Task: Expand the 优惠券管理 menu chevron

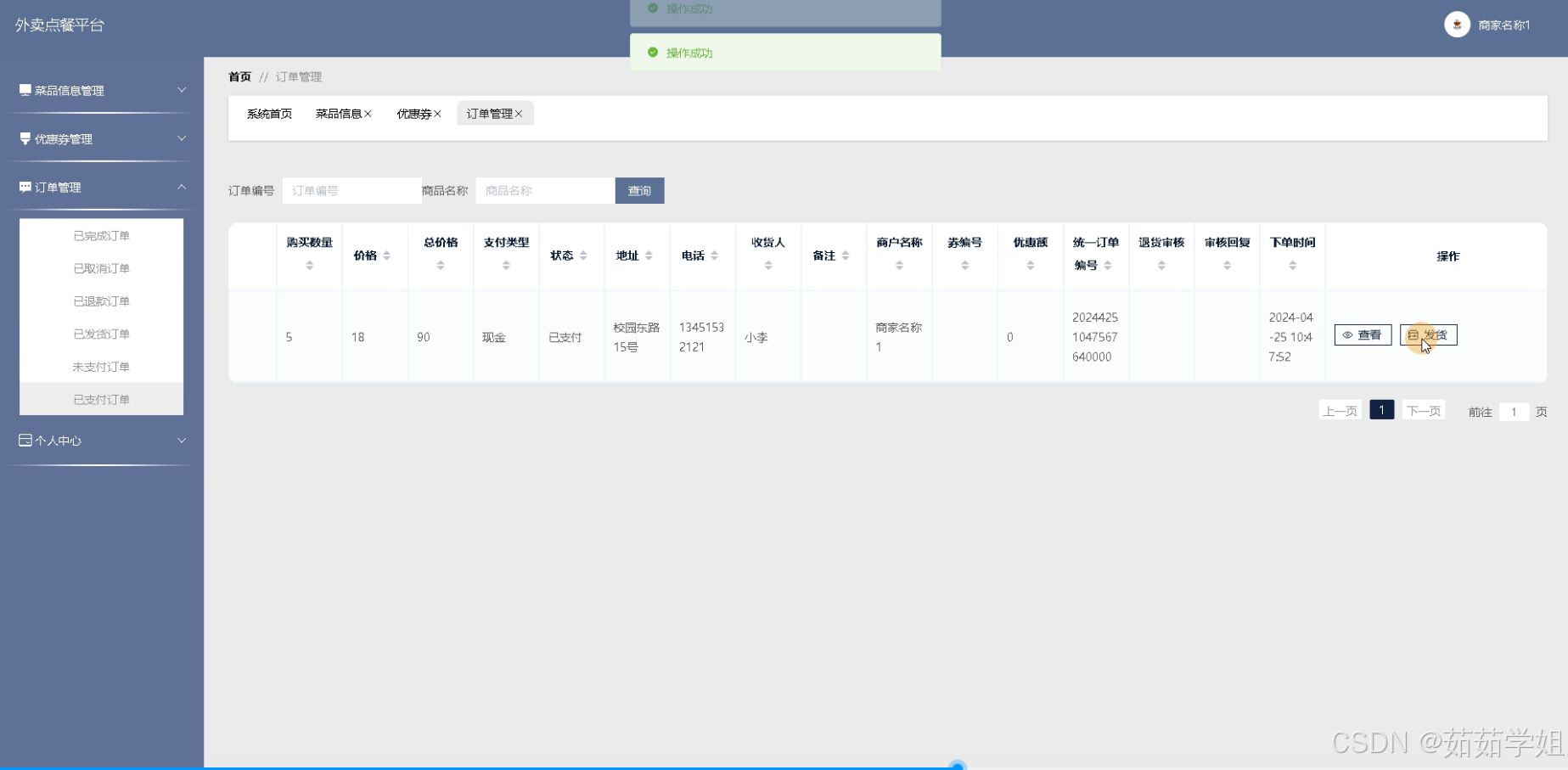Action: coord(181,138)
